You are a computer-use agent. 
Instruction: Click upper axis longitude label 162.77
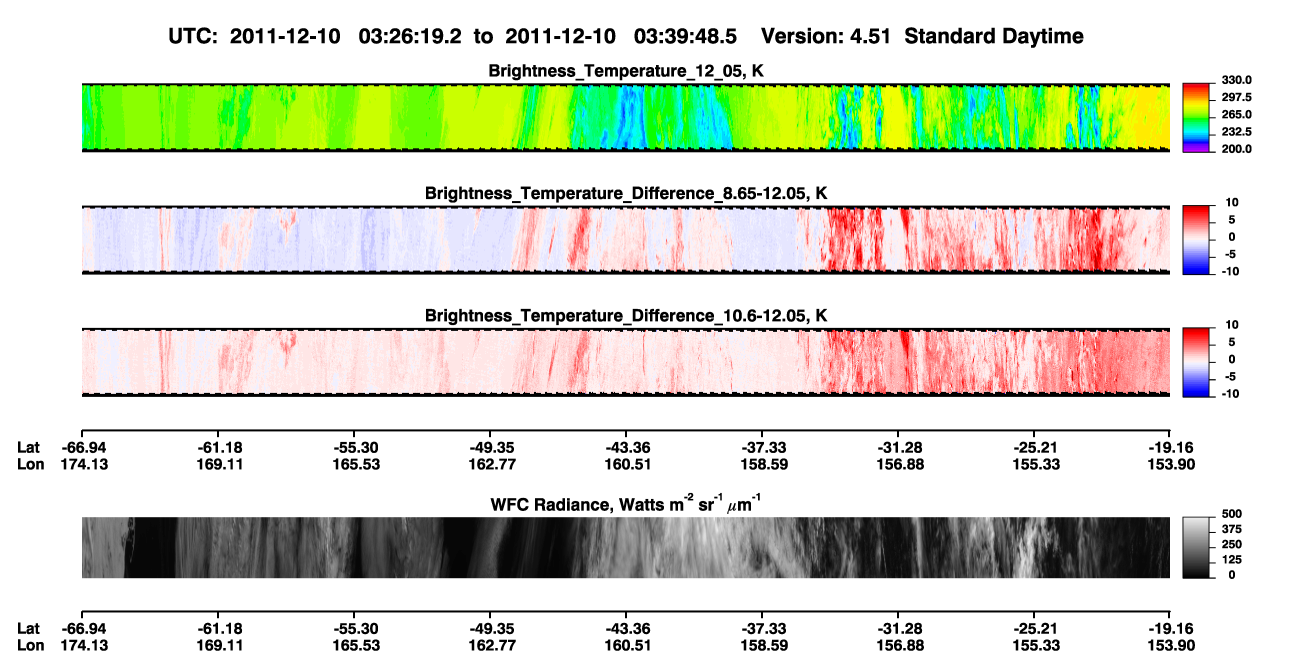point(490,464)
